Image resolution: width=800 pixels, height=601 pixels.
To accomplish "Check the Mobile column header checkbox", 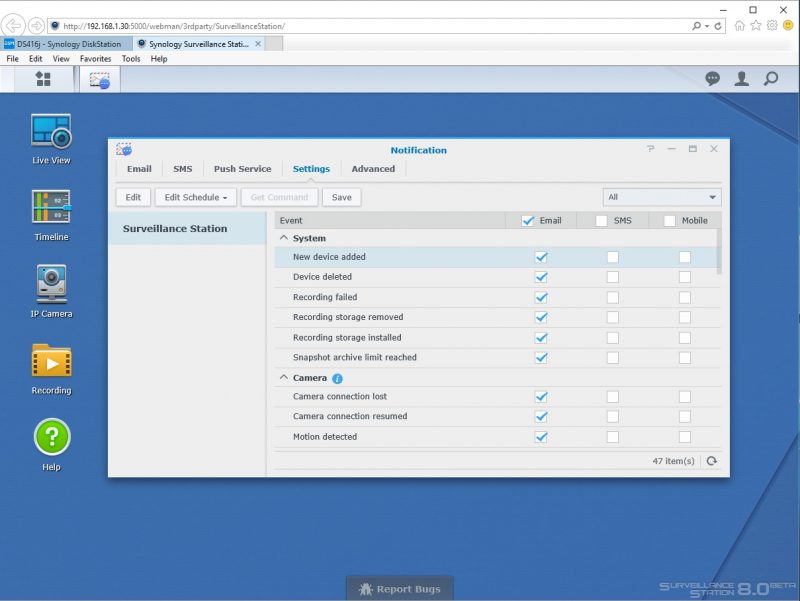I will (x=670, y=221).
